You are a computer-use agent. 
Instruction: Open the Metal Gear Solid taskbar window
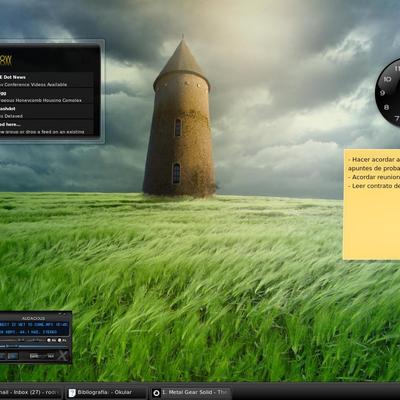tap(191, 392)
